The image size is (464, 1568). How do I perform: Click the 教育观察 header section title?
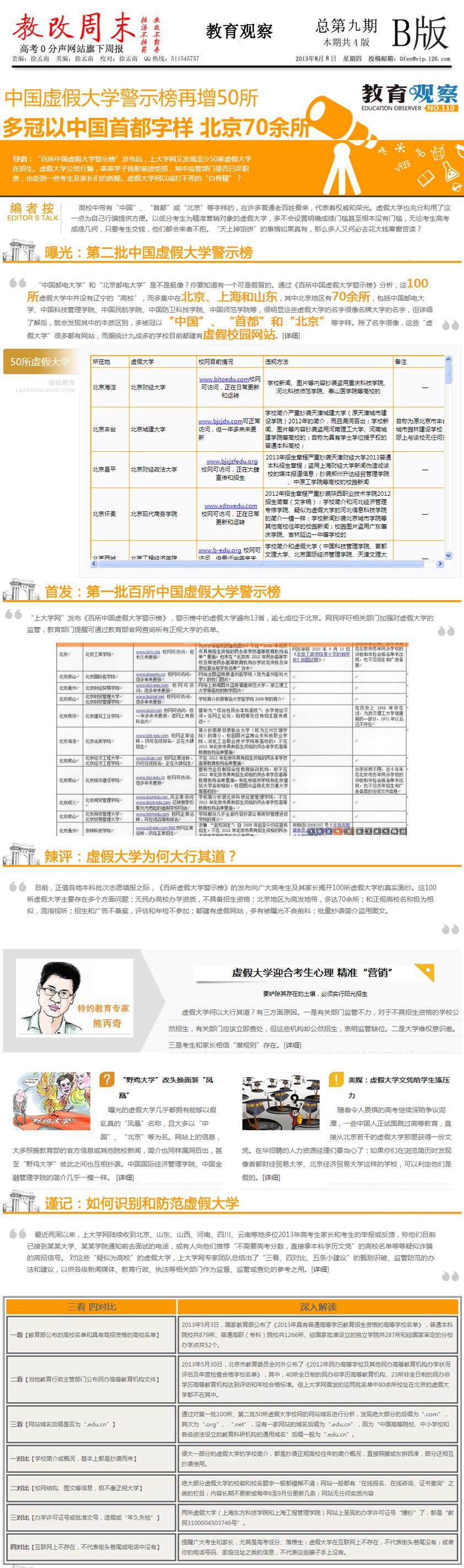tap(239, 31)
